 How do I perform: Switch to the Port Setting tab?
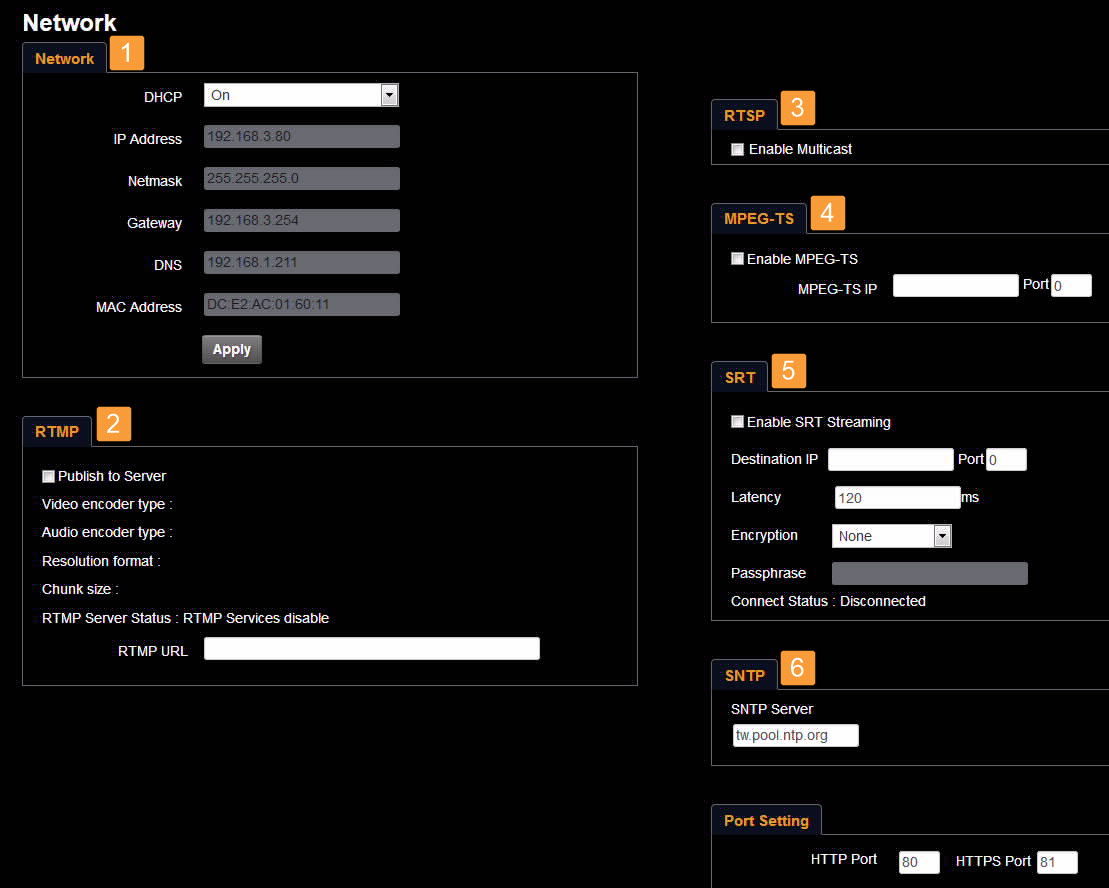(766, 821)
